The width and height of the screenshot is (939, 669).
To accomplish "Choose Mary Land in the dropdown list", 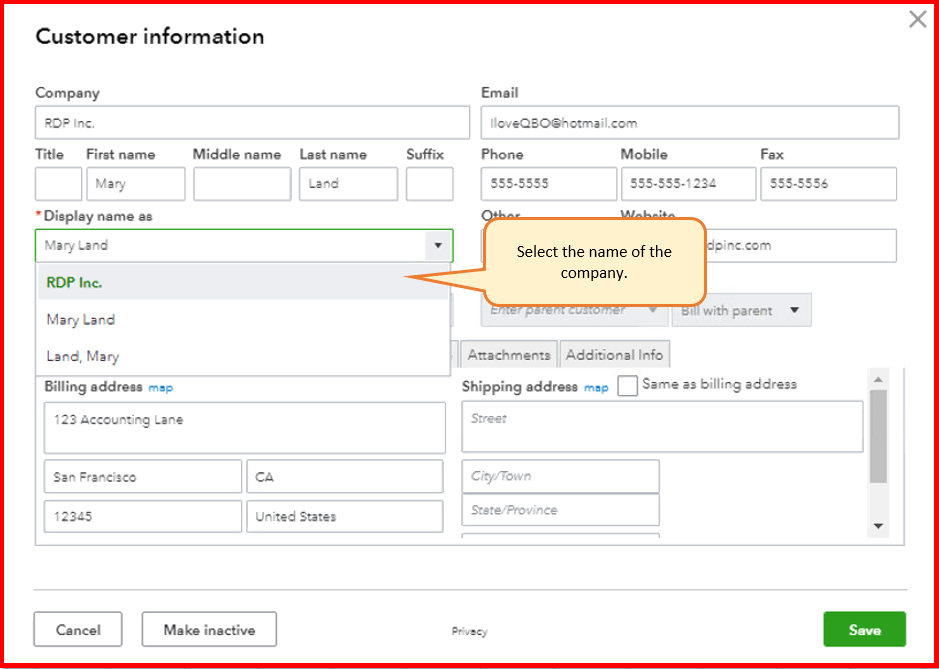I will [x=81, y=320].
